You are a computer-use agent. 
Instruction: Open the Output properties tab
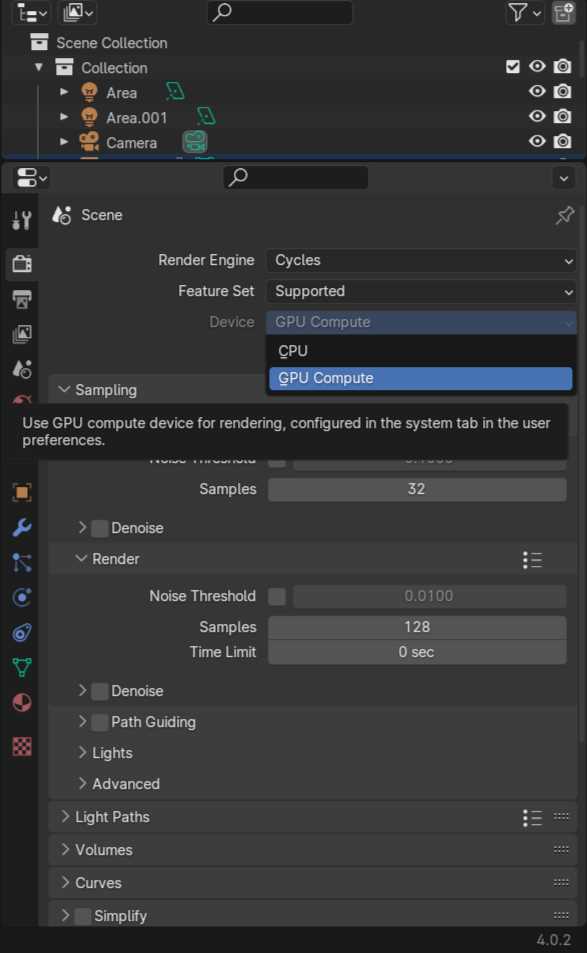pos(22,299)
